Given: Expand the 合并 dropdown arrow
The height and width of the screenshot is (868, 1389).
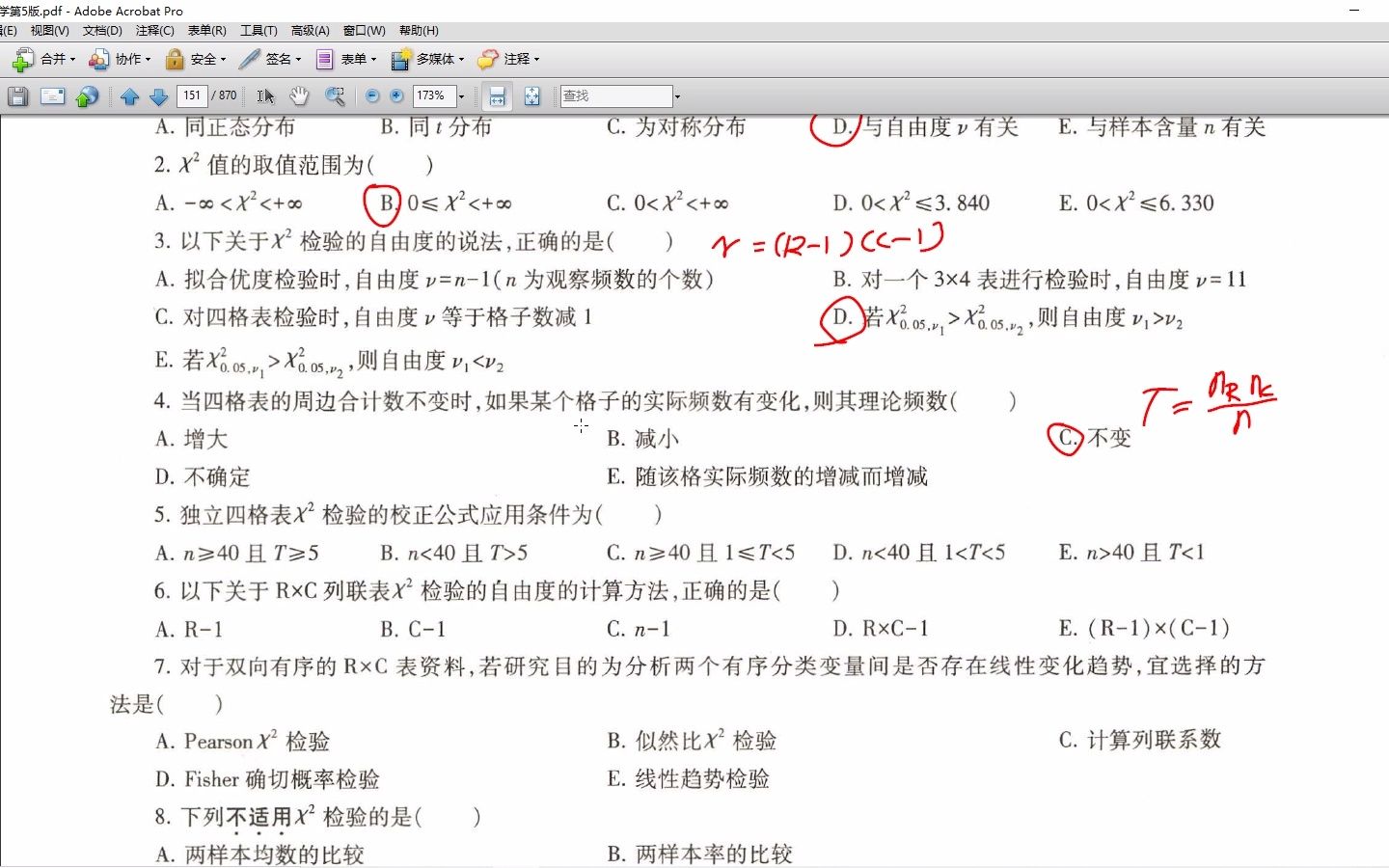Looking at the screenshot, I should [x=72, y=60].
